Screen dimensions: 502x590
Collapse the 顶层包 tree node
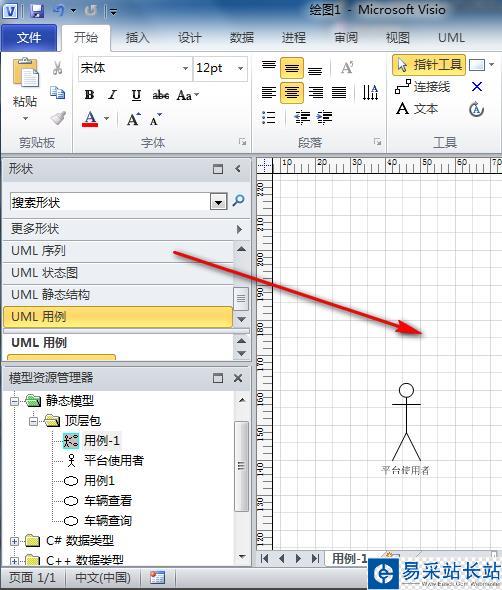(33, 421)
